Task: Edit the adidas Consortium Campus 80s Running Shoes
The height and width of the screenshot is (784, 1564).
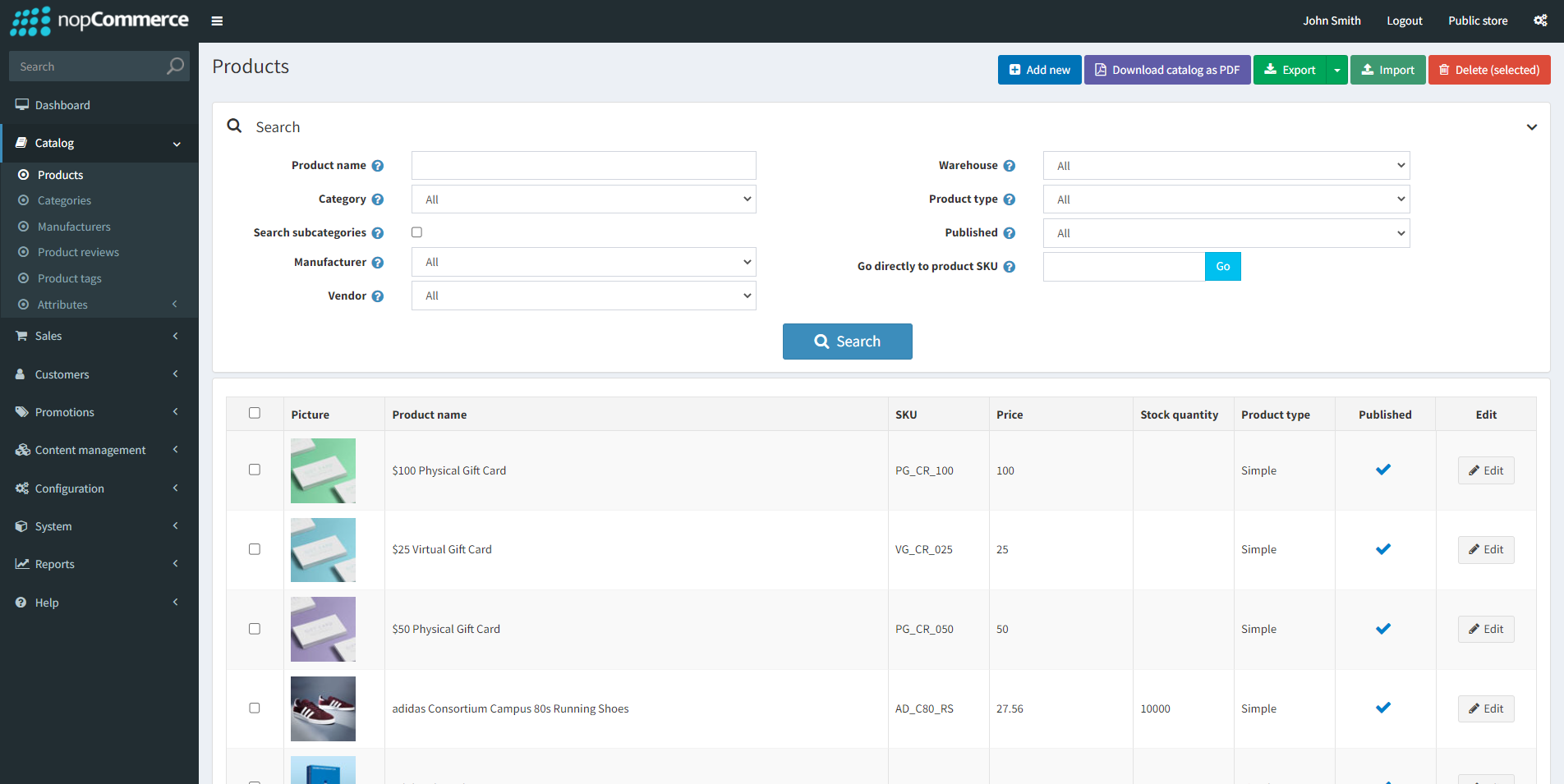Action: click(1486, 708)
